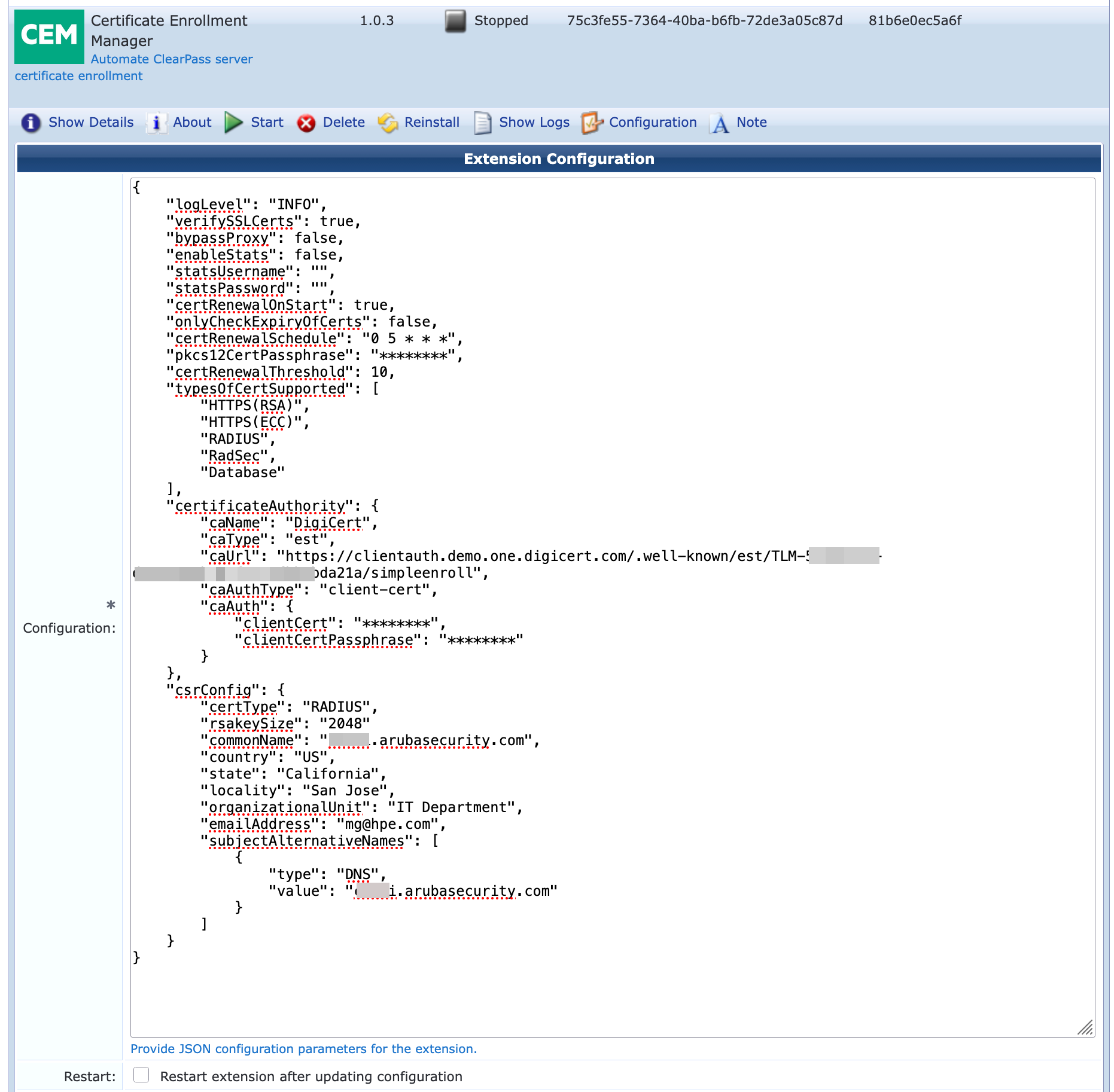Click the "logLevel": "INFO" line
Viewport: 1114px width, 1092px height.
(x=246, y=205)
